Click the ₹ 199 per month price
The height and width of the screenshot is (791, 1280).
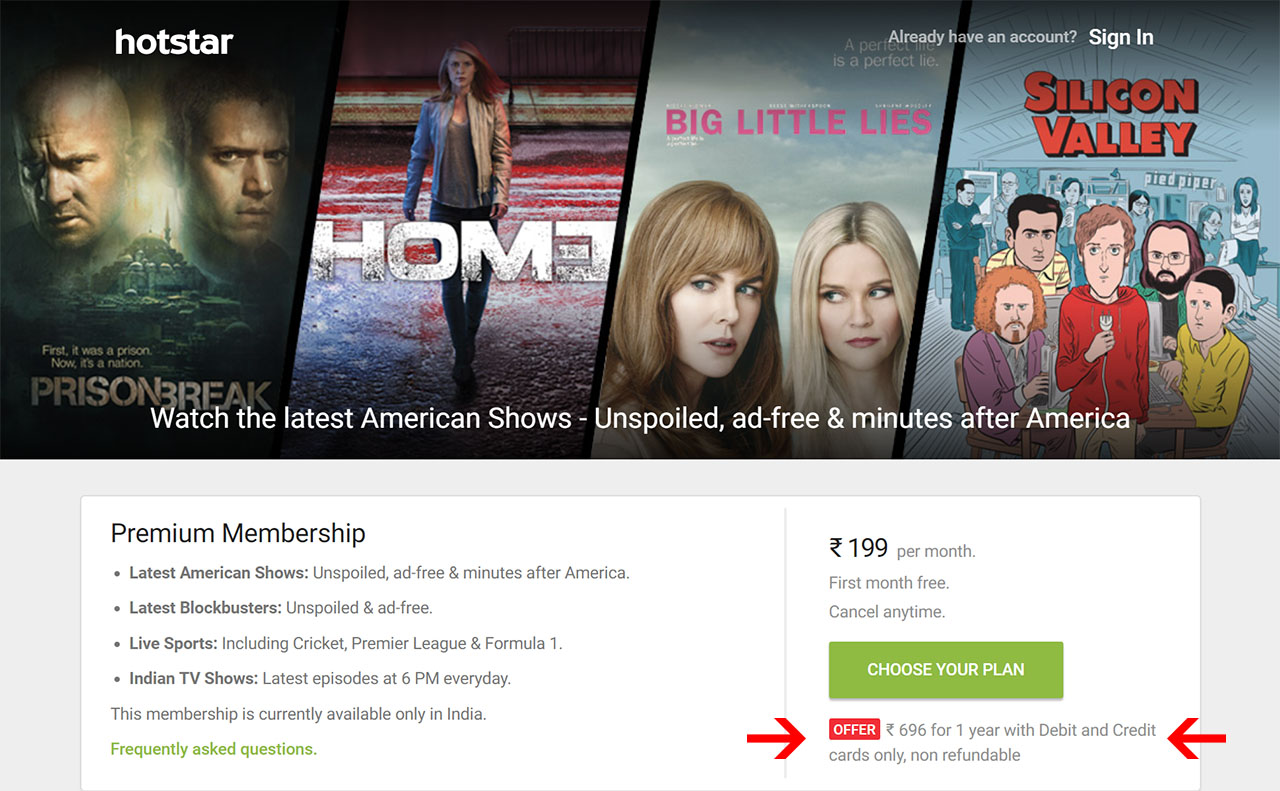[902, 548]
